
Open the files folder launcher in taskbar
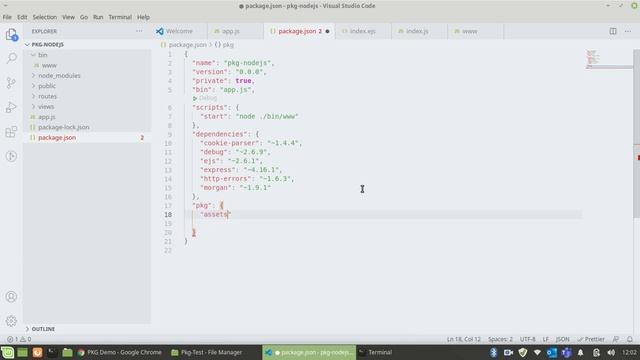tap(67, 352)
